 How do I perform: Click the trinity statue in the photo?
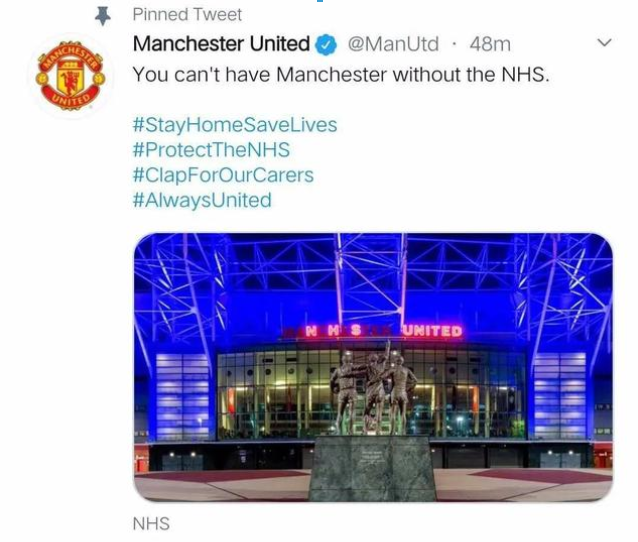pos(374,389)
